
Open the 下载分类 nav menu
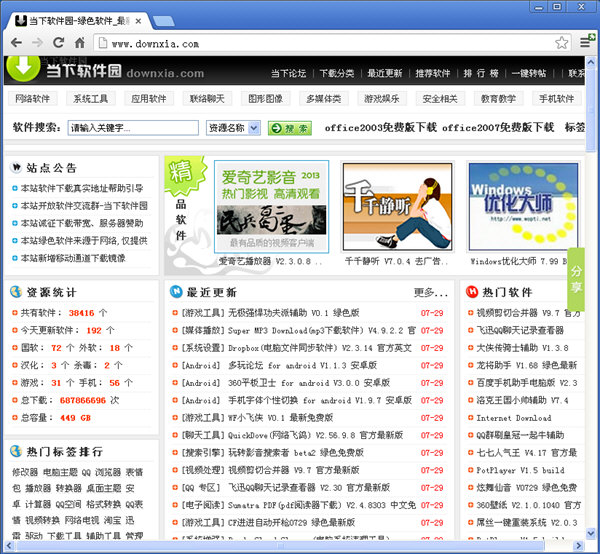(x=337, y=73)
